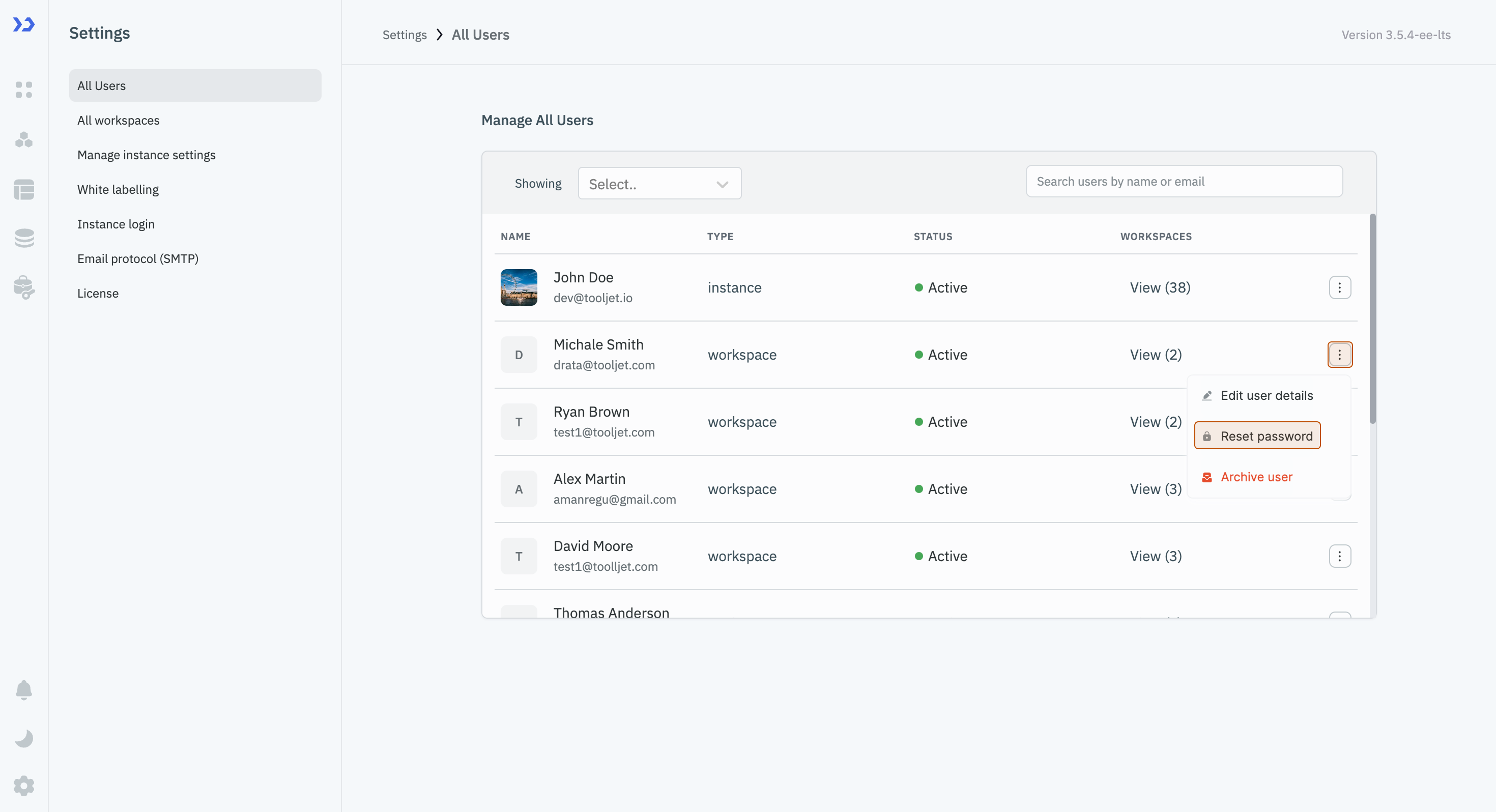The image size is (1496, 812).
Task: Toggle dark mode moon icon
Action: 24,738
